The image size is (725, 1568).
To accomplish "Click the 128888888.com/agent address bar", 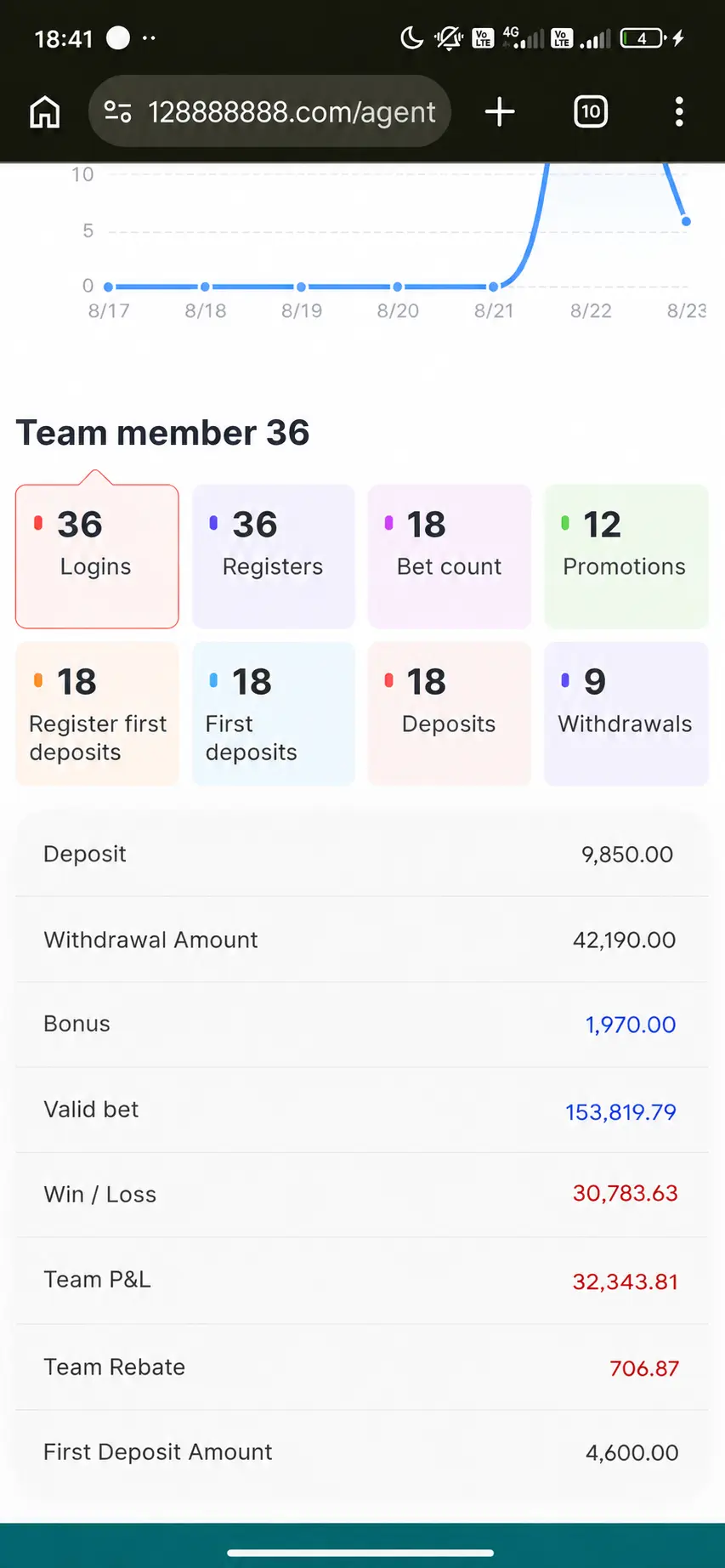I will coord(269,111).
